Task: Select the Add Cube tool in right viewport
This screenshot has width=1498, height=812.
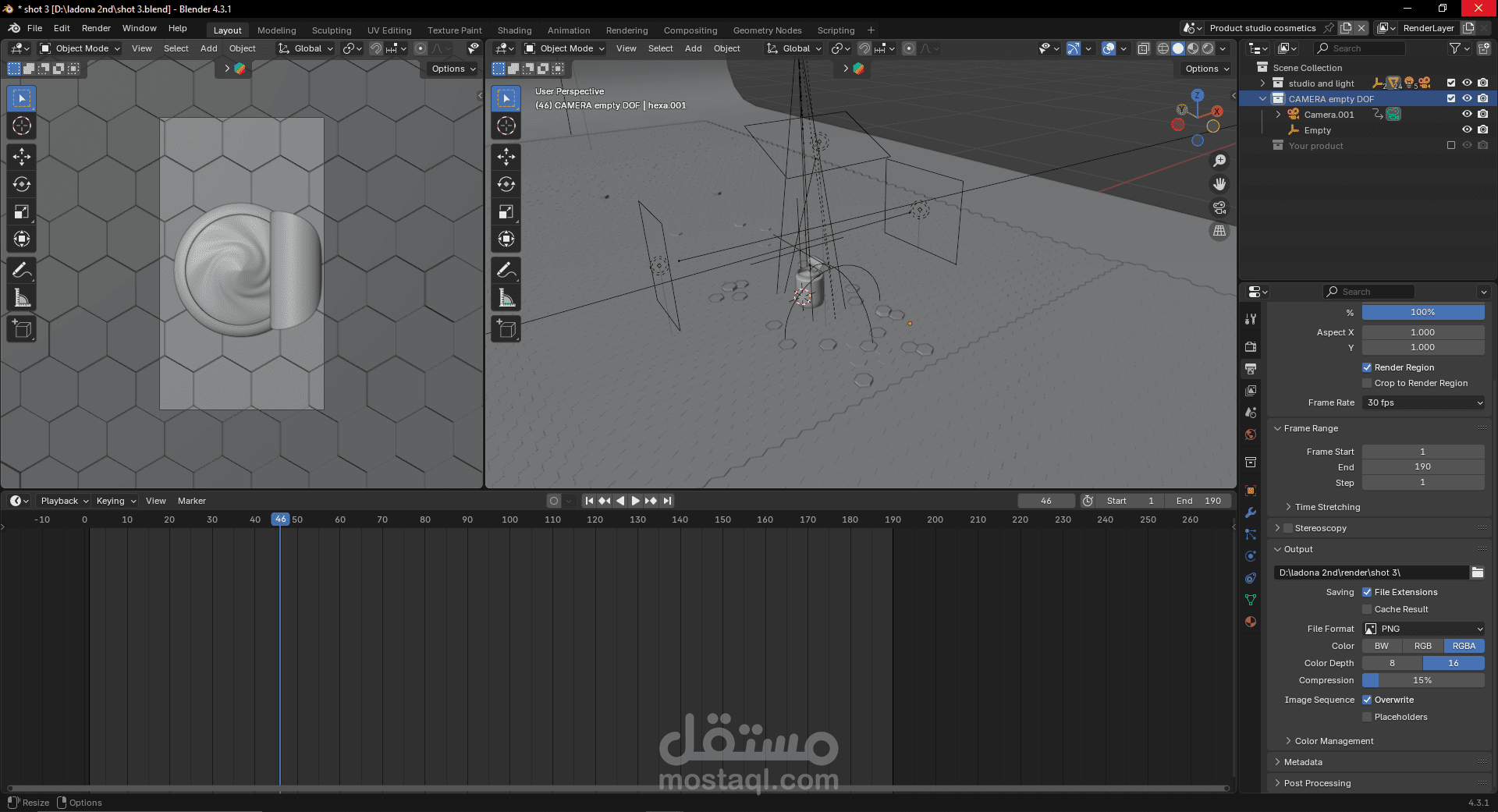Action: coord(506,329)
